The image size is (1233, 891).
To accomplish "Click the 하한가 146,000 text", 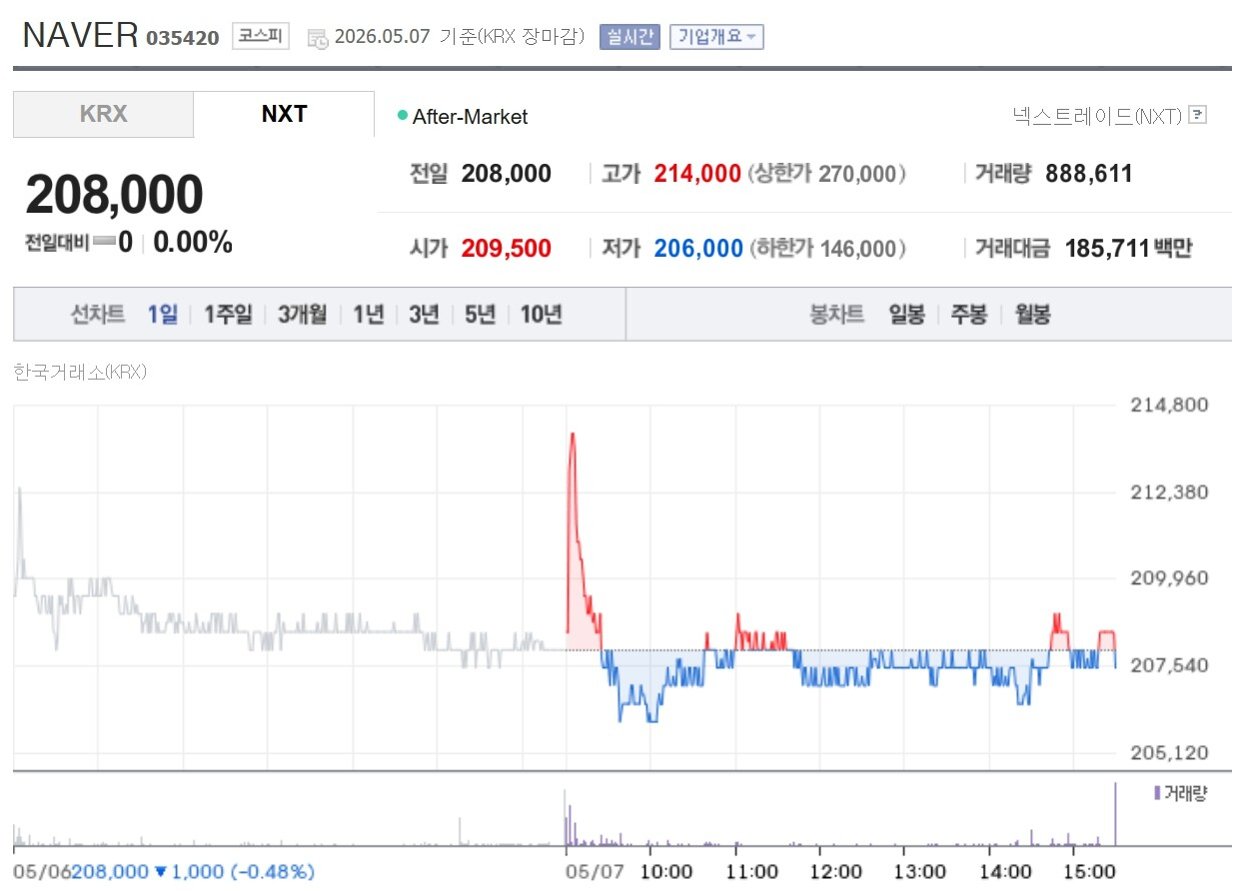I will tap(826, 249).
